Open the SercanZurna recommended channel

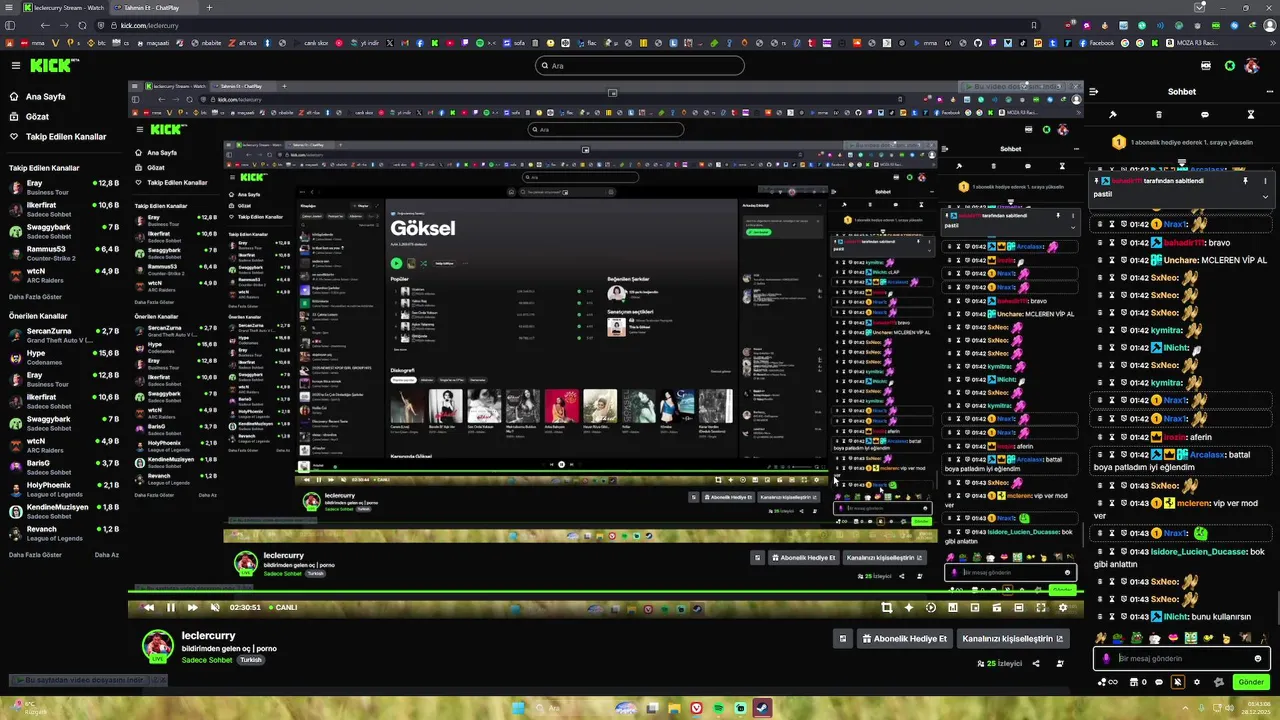pyautogui.click(x=64, y=335)
